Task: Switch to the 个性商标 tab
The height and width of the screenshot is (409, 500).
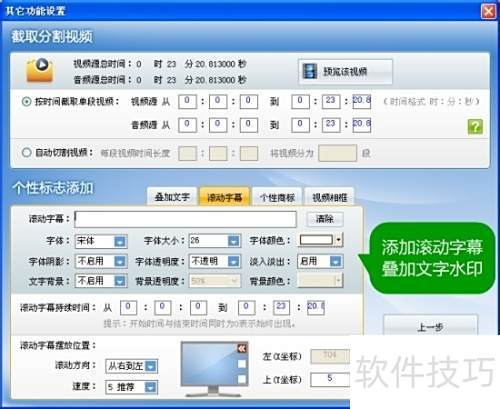Action: click(277, 197)
